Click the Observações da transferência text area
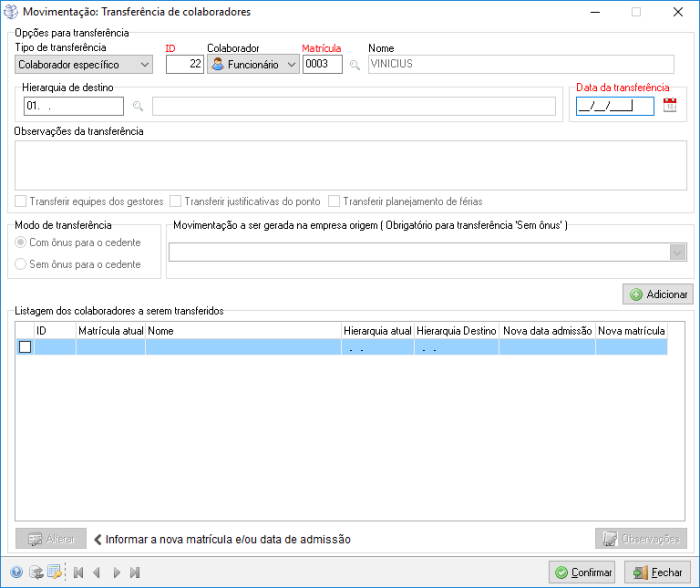Image resolution: width=700 pixels, height=588 pixels. (350, 164)
